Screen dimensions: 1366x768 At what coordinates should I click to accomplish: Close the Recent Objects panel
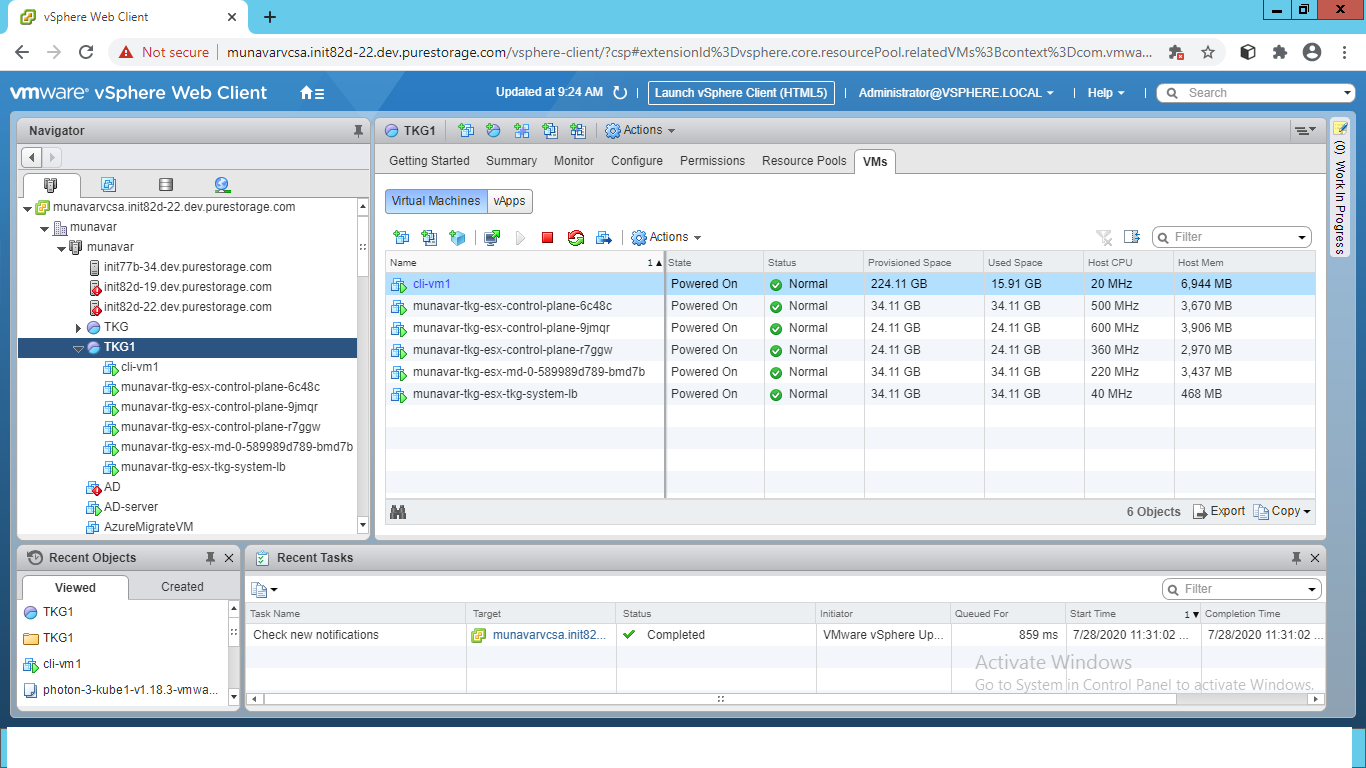229,558
